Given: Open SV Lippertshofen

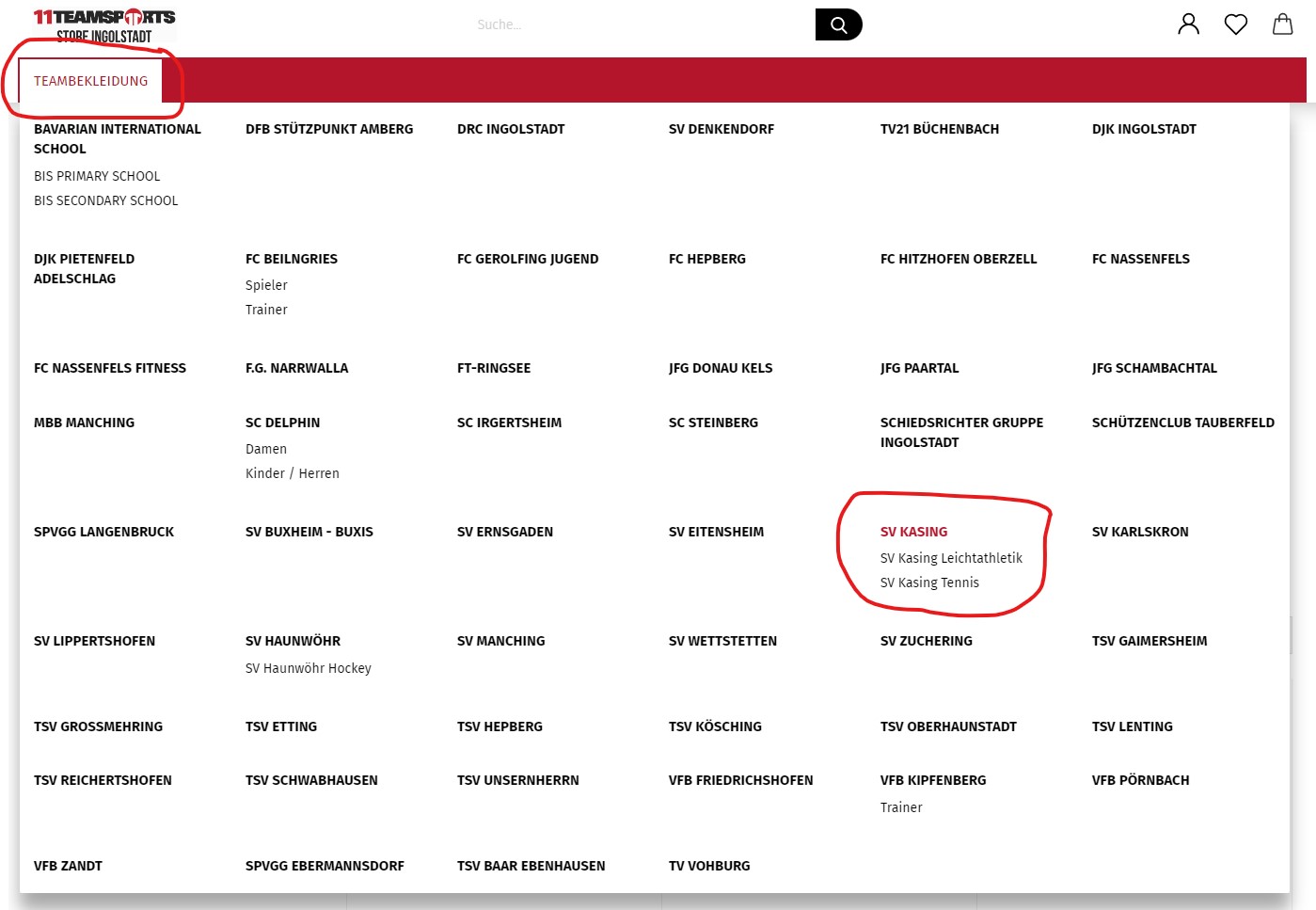Looking at the screenshot, I should (94, 641).
